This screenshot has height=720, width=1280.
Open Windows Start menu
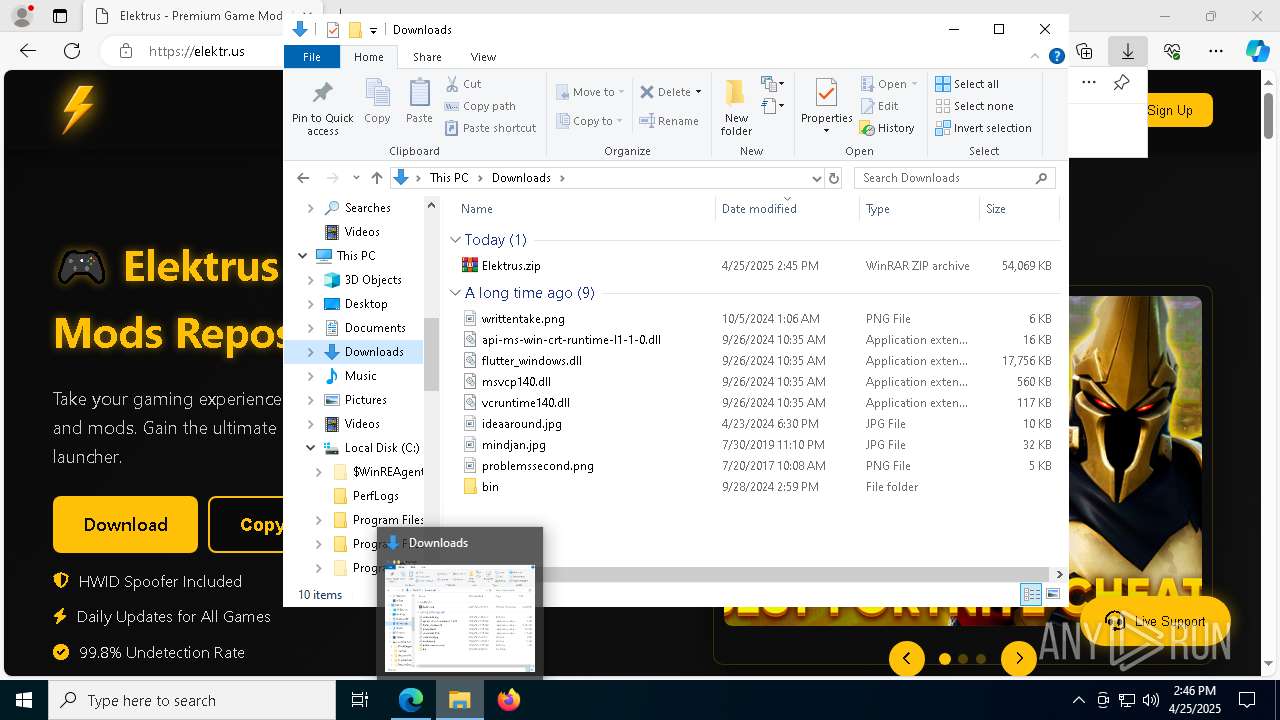tap(24, 700)
